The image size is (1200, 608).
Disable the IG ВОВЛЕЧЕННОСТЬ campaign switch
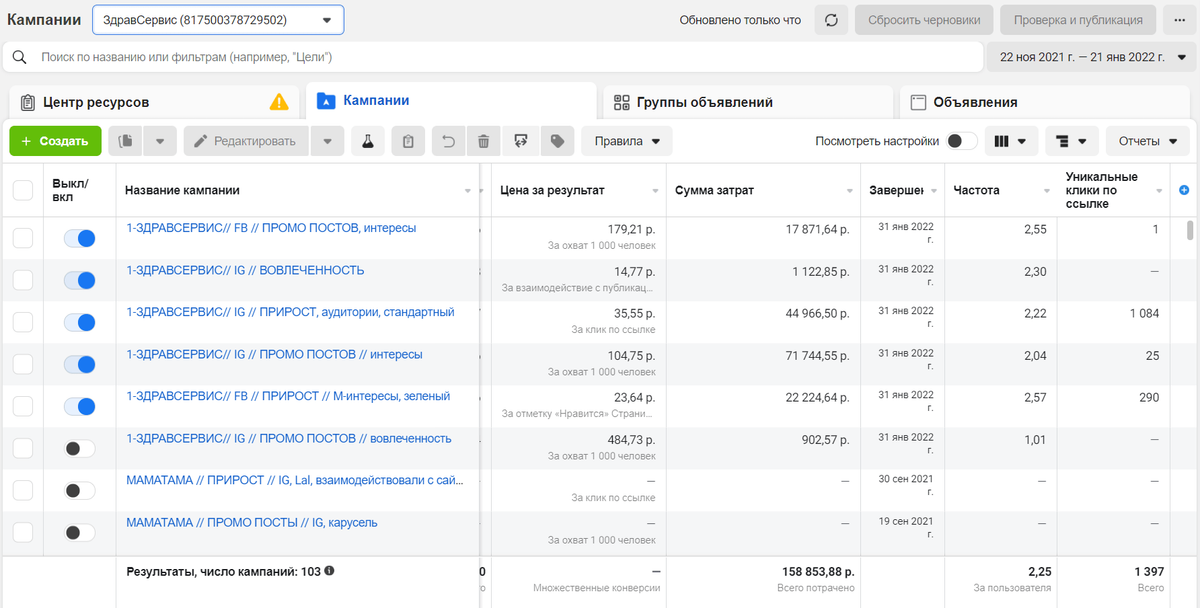click(79, 280)
